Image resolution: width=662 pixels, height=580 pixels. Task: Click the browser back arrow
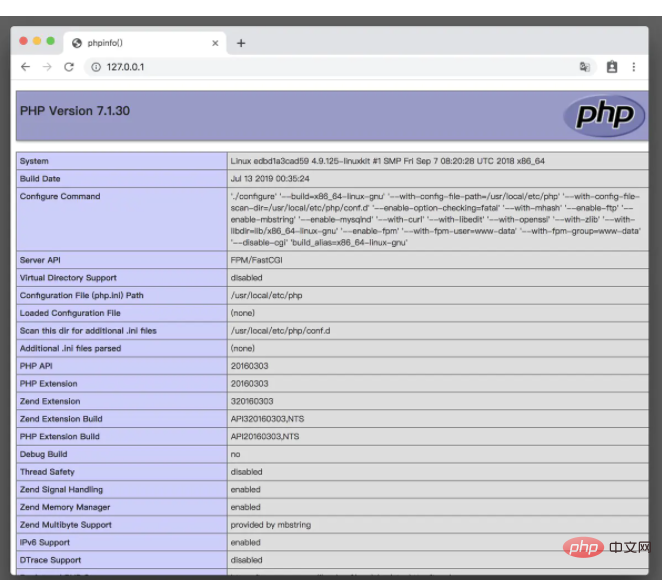[x=25, y=67]
